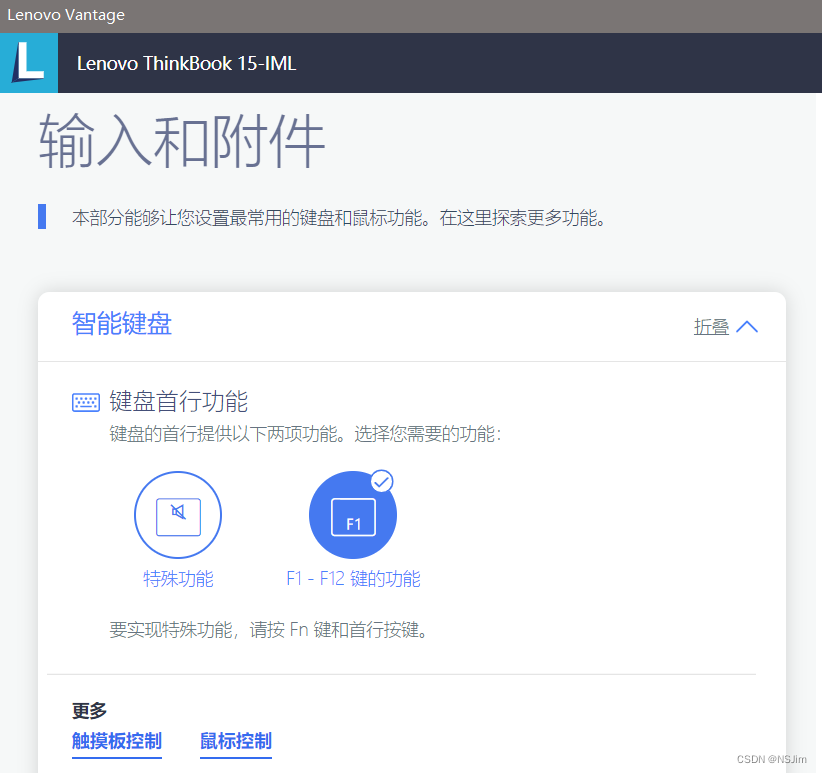This screenshot has width=822, height=773.
Task: Click the Lenovo Vantage window title
Action: (66, 15)
